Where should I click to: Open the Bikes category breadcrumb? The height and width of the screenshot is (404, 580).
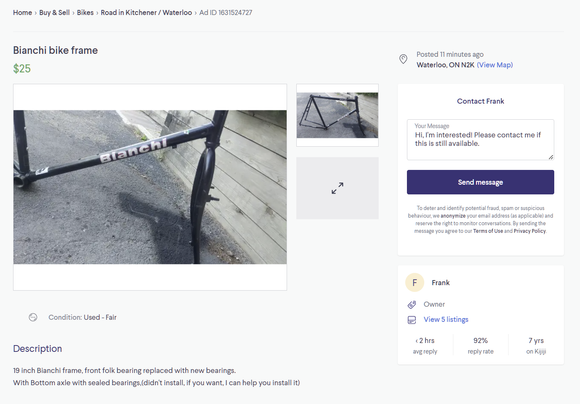coord(85,13)
